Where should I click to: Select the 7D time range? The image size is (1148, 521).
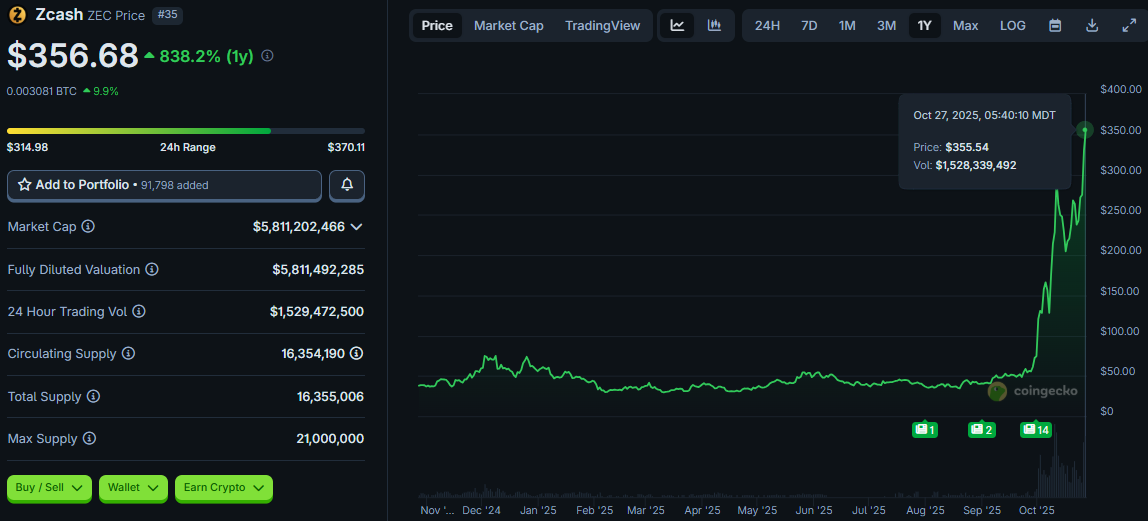click(809, 25)
